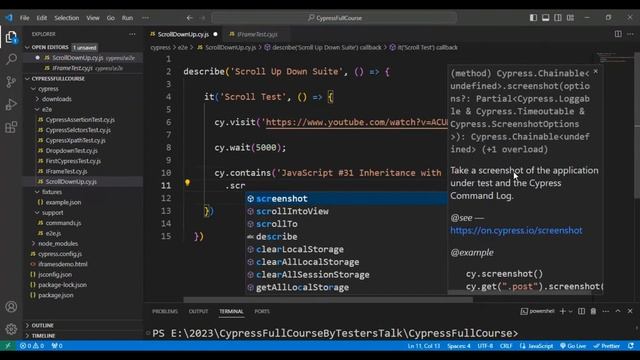
Task: Open Explorer Views and More Actions ellipsis
Action: click(x=132, y=34)
